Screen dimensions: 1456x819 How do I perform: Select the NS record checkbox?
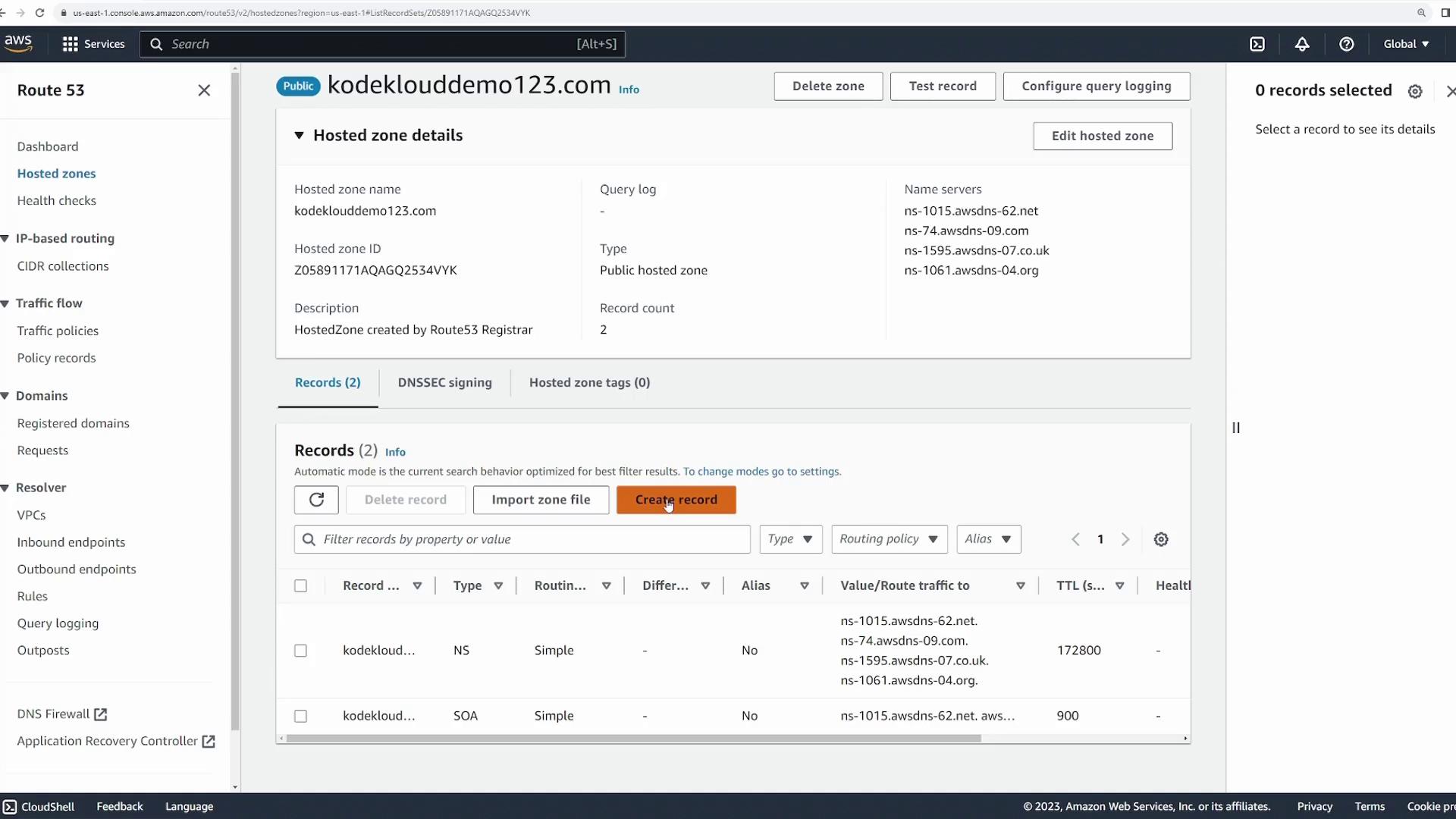click(x=301, y=651)
